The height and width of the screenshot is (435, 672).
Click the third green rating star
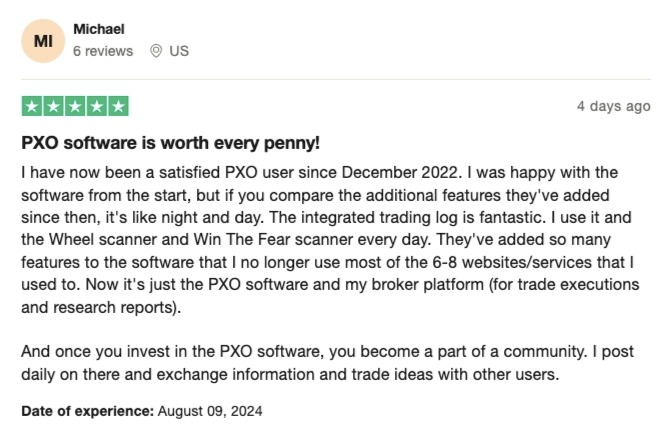75,106
